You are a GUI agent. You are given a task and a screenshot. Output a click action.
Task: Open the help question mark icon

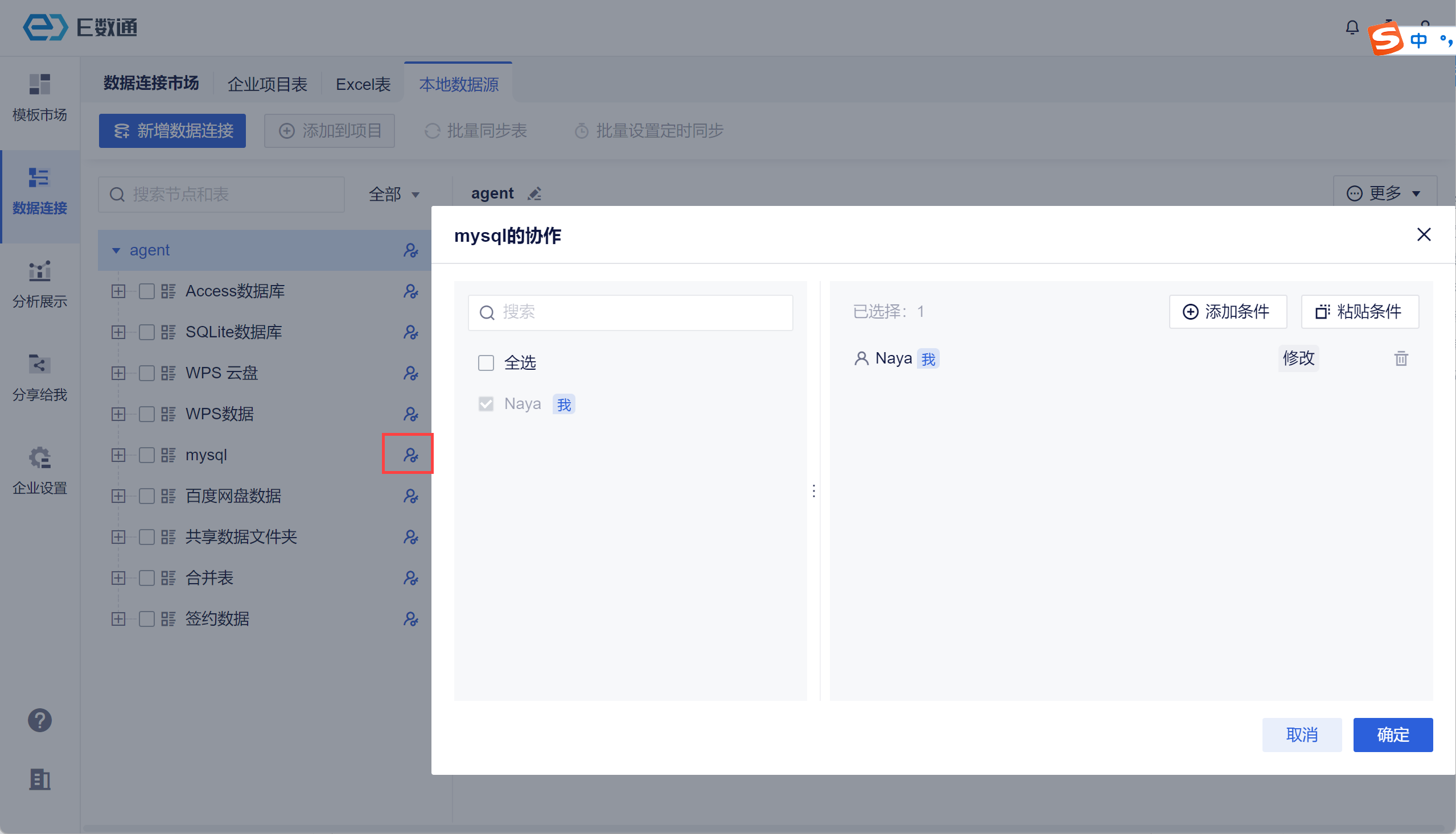[x=39, y=720]
